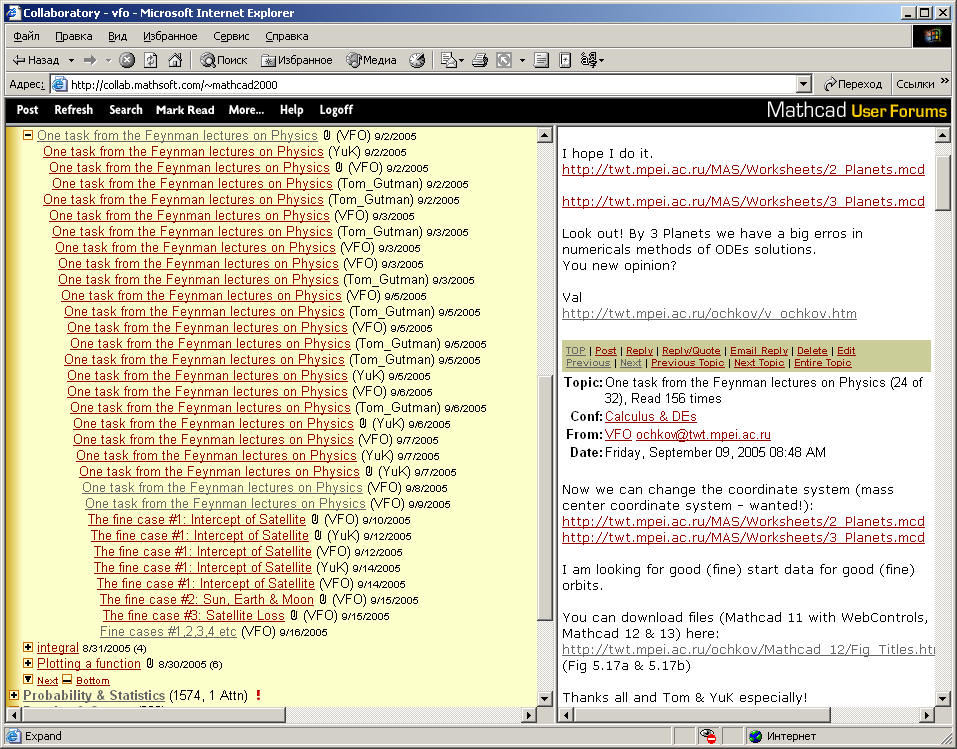Click attachment paperclip on Plotting a function
Viewport: 957px width, 749px height.
[150, 663]
